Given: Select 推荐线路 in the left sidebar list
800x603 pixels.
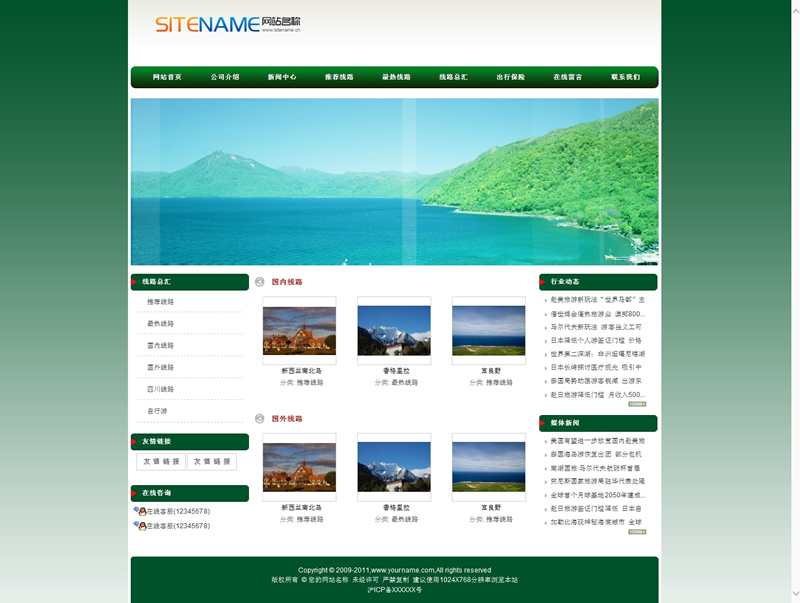Looking at the screenshot, I should coord(160,302).
